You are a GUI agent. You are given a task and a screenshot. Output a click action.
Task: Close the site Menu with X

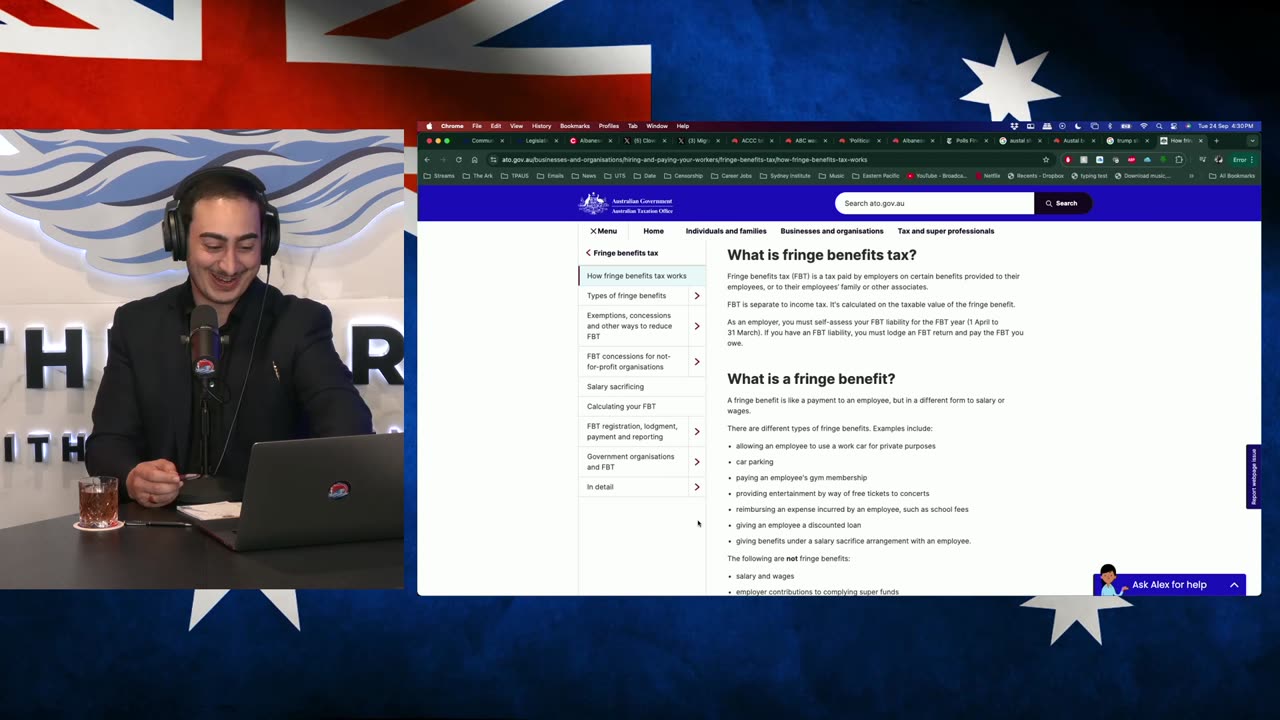603,231
